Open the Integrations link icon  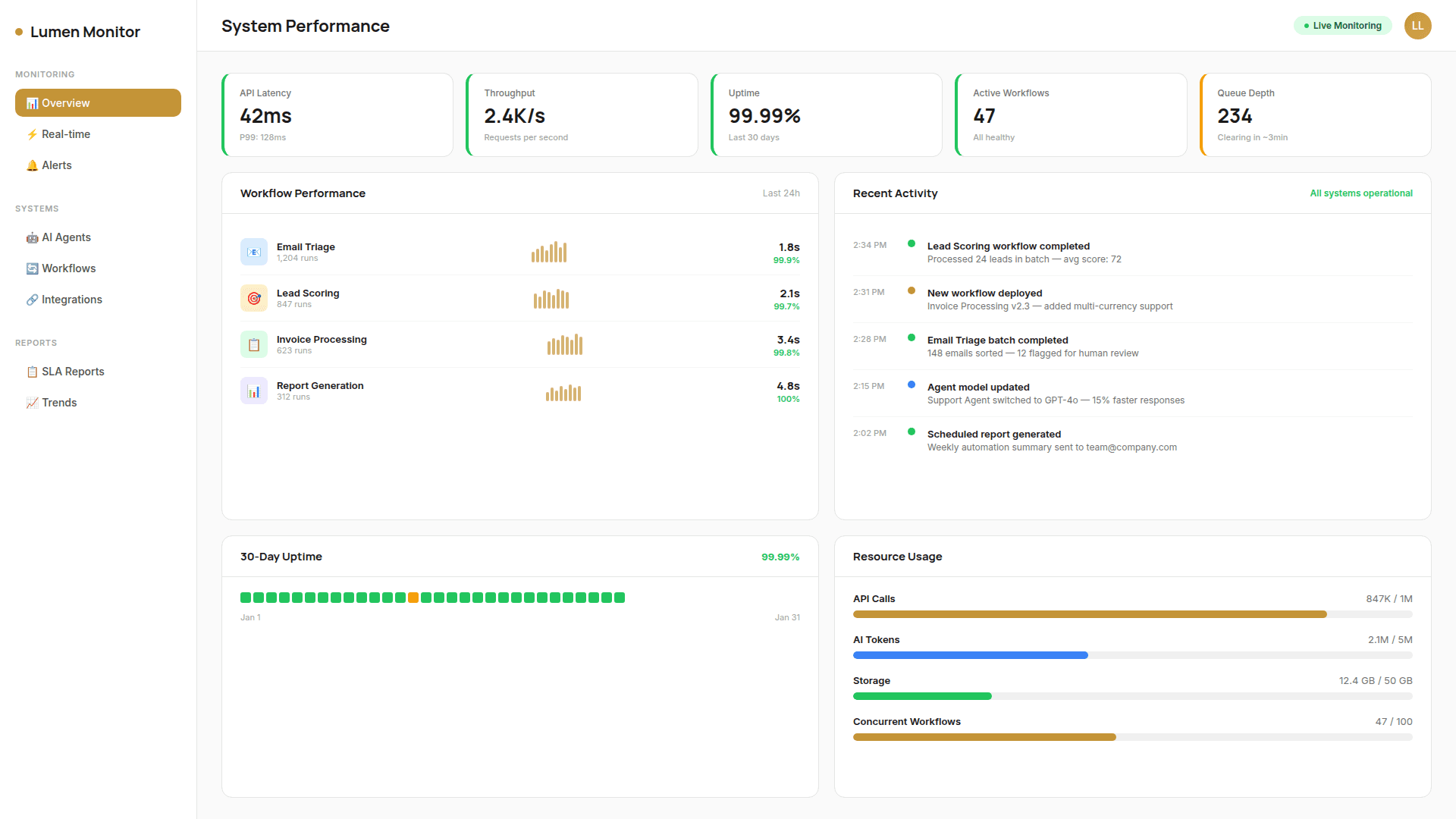click(x=32, y=300)
